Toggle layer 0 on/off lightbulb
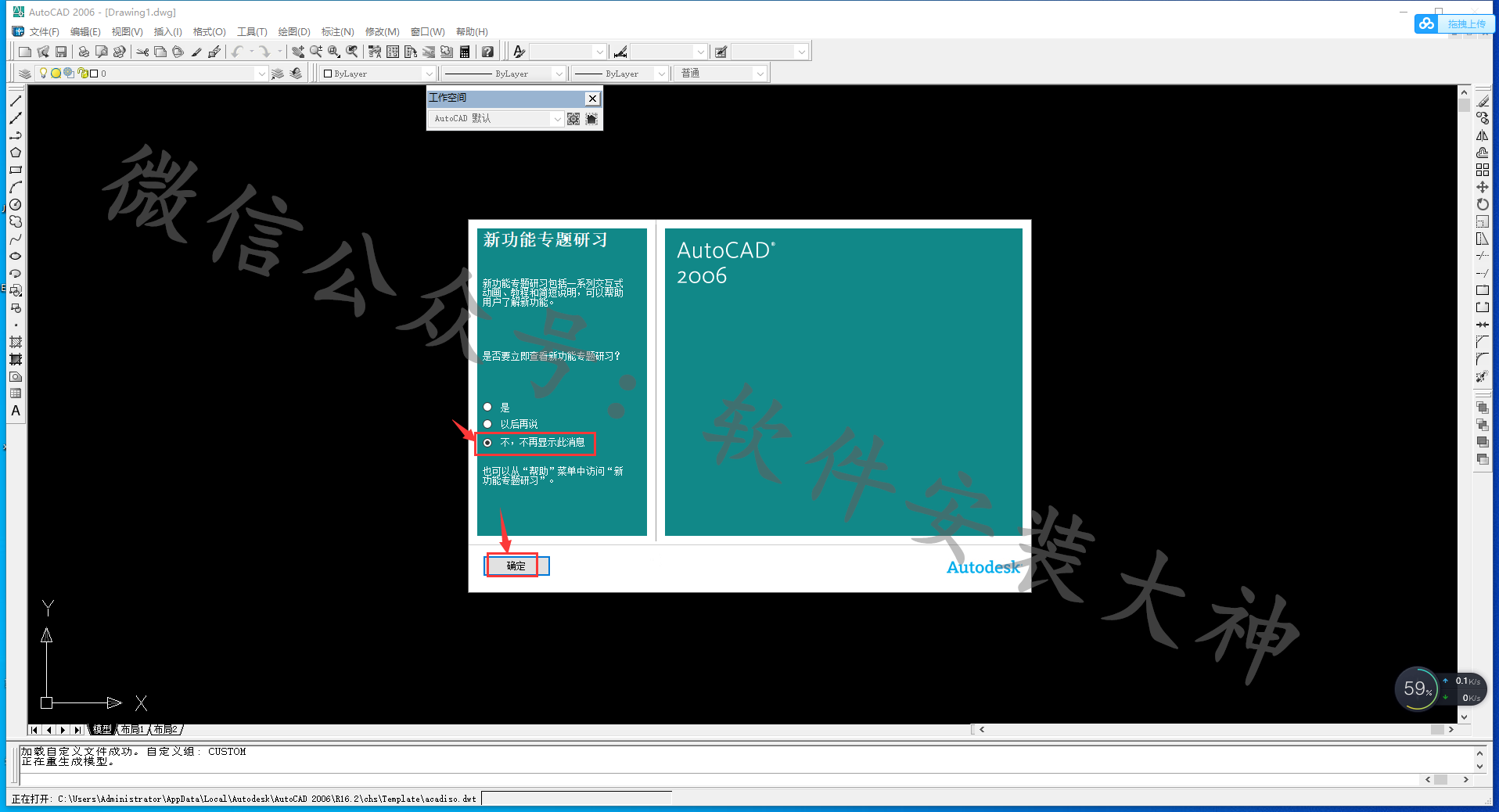The image size is (1499, 812). click(x=44, y=74)
